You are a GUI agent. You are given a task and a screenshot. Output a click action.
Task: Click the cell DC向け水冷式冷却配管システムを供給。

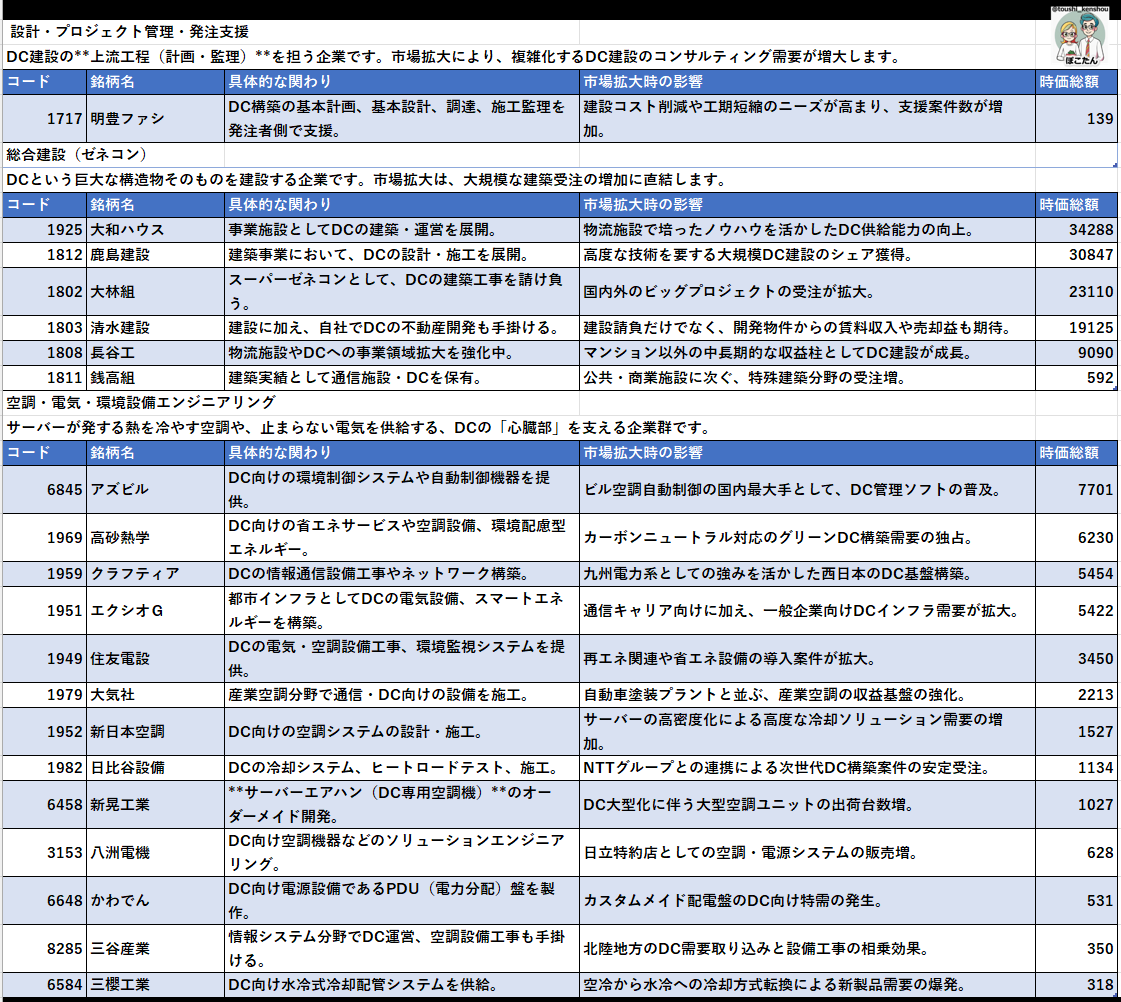click(x=402, y=986)
